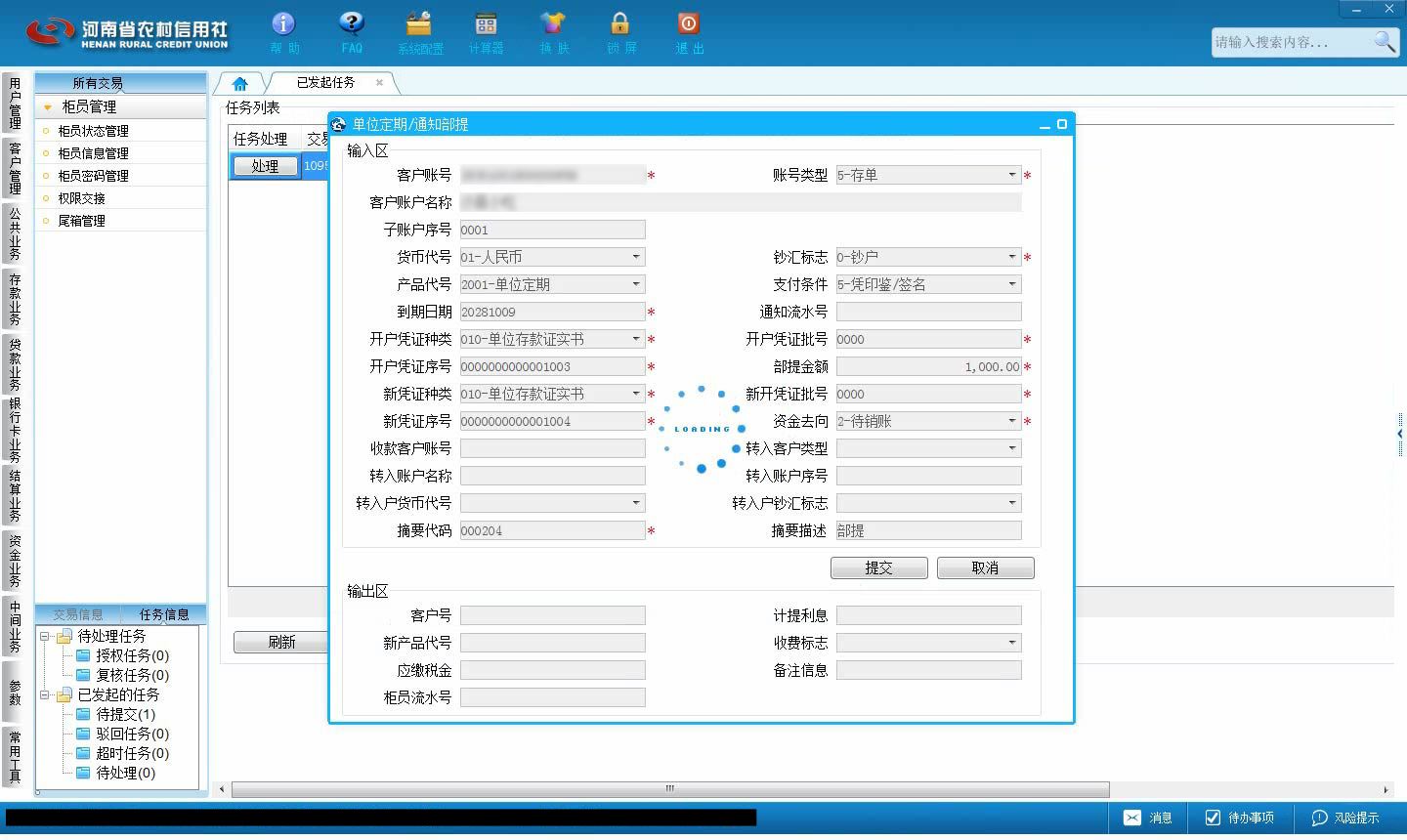
Task: Click the 摘要代码 field
Action: tap(552, 530)
